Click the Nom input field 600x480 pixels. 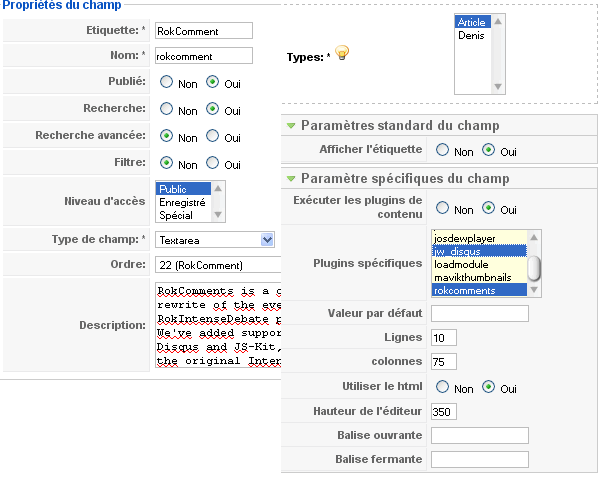(x=204, y=56)
